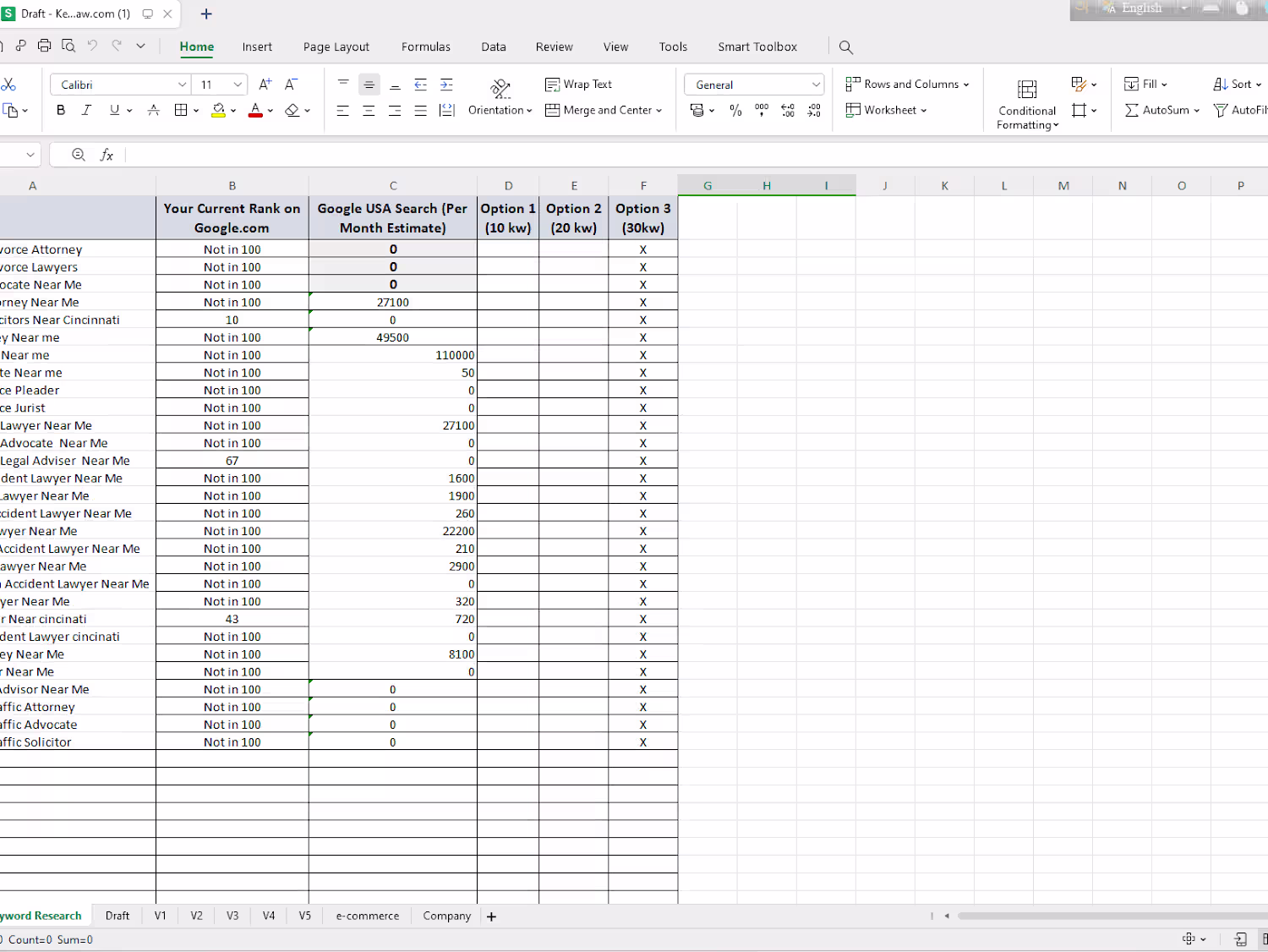The height and width of the screenshot is (952, 1268).
Task: Select the Draft sheet tab
Action: pos(118,916)
